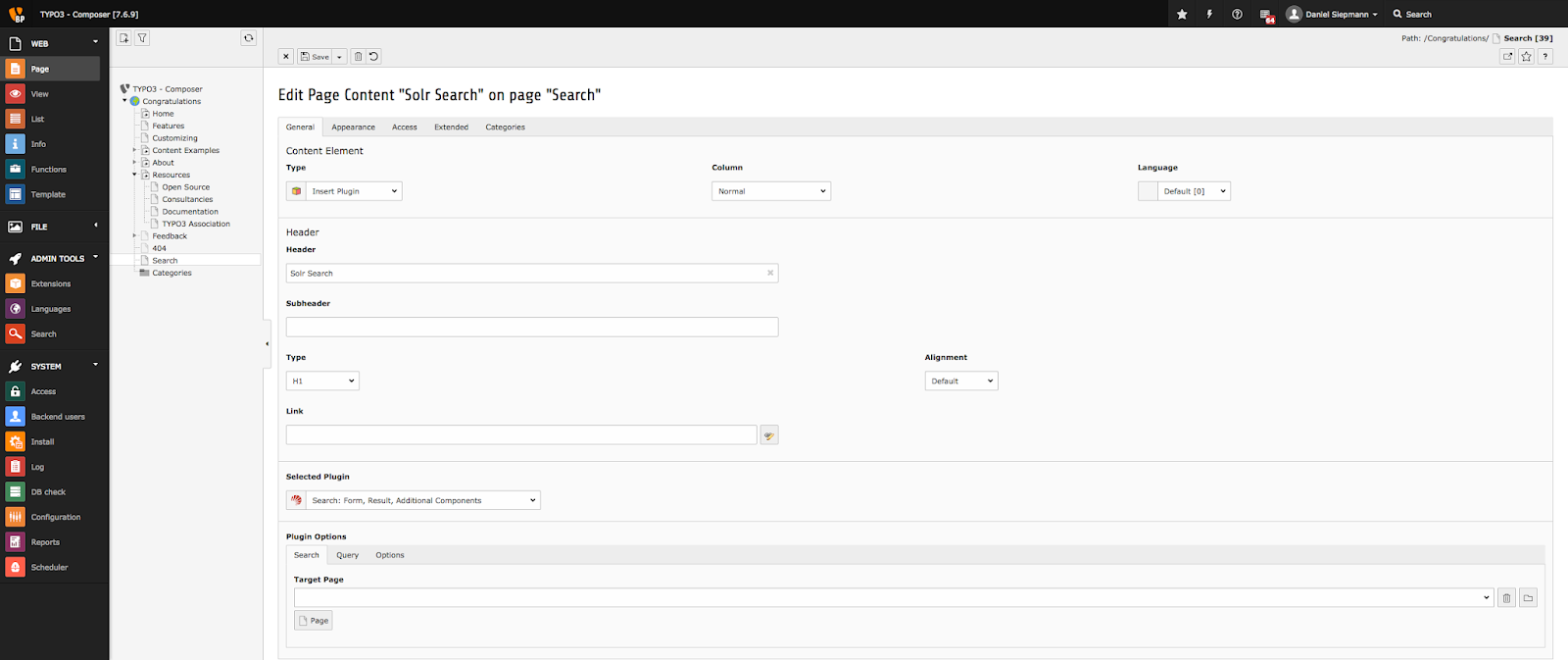Click into the Subheader input field
The image size is (1568, 660).
click(532, 327)
